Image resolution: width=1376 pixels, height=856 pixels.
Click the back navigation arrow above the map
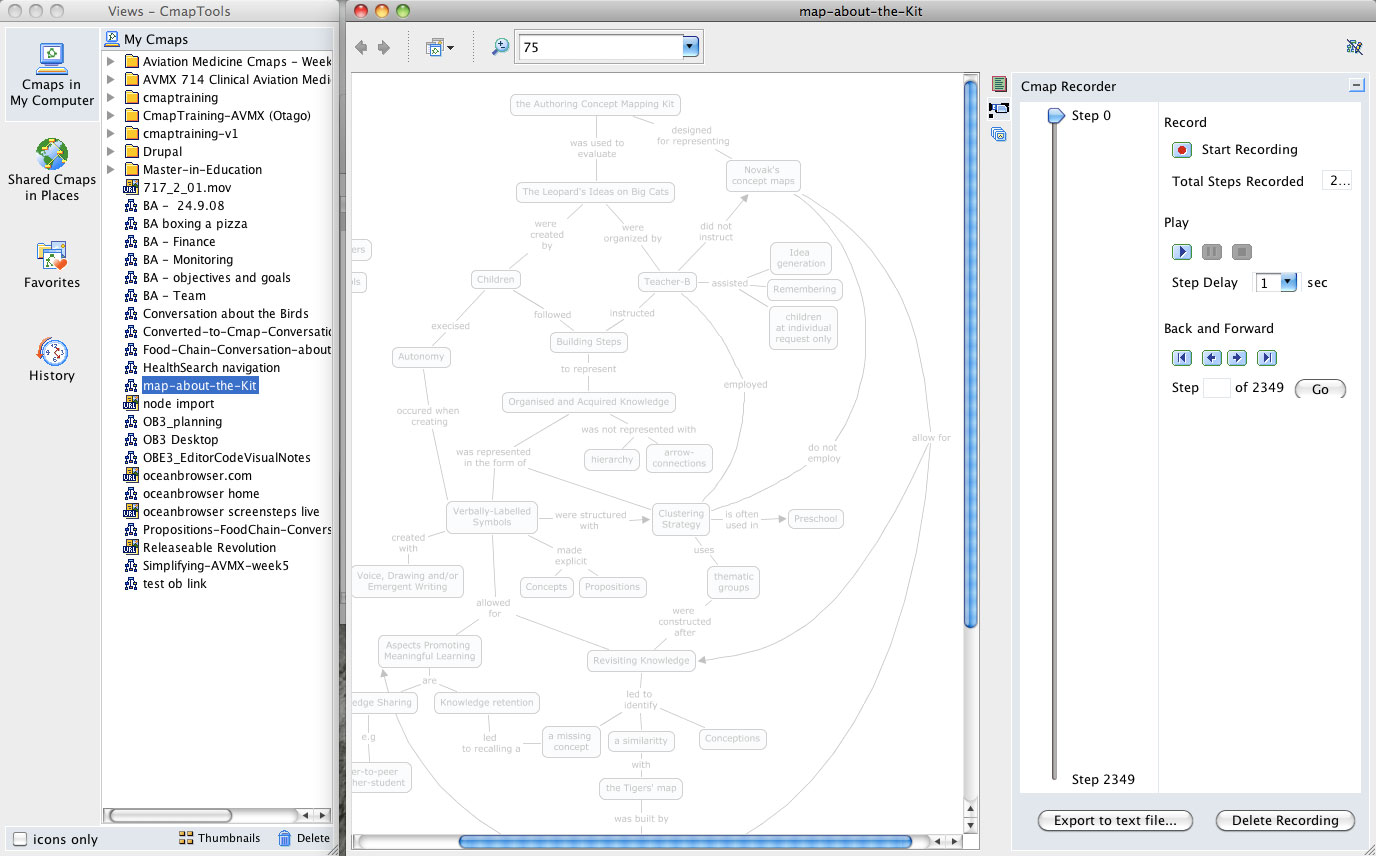pyautogui.click(x=361, y=46)
